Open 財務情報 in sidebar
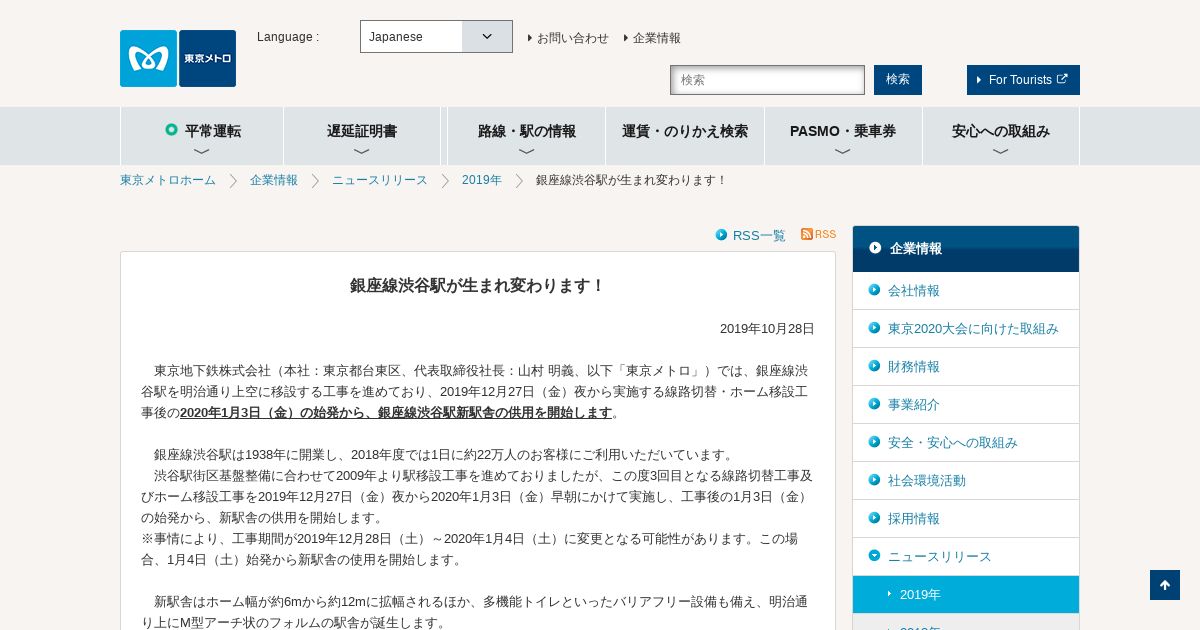1200x630 pixels. [966, 366]
